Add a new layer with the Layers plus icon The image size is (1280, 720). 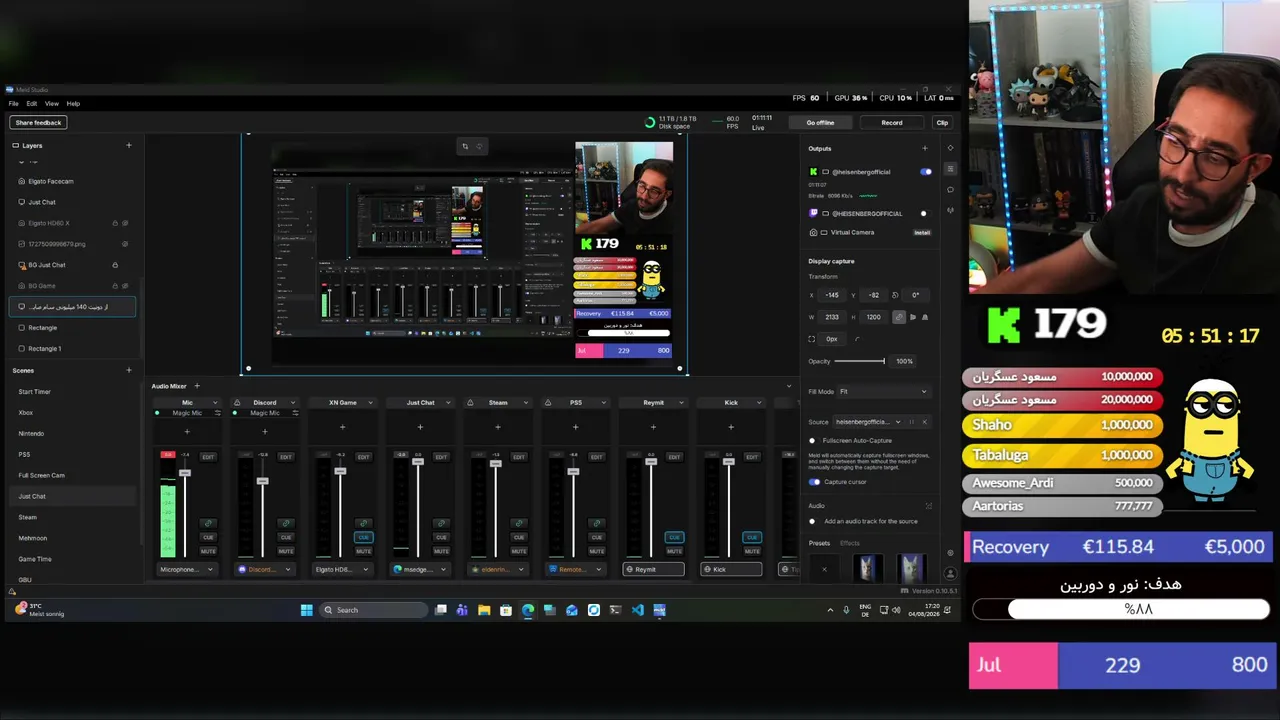point(128,145)
